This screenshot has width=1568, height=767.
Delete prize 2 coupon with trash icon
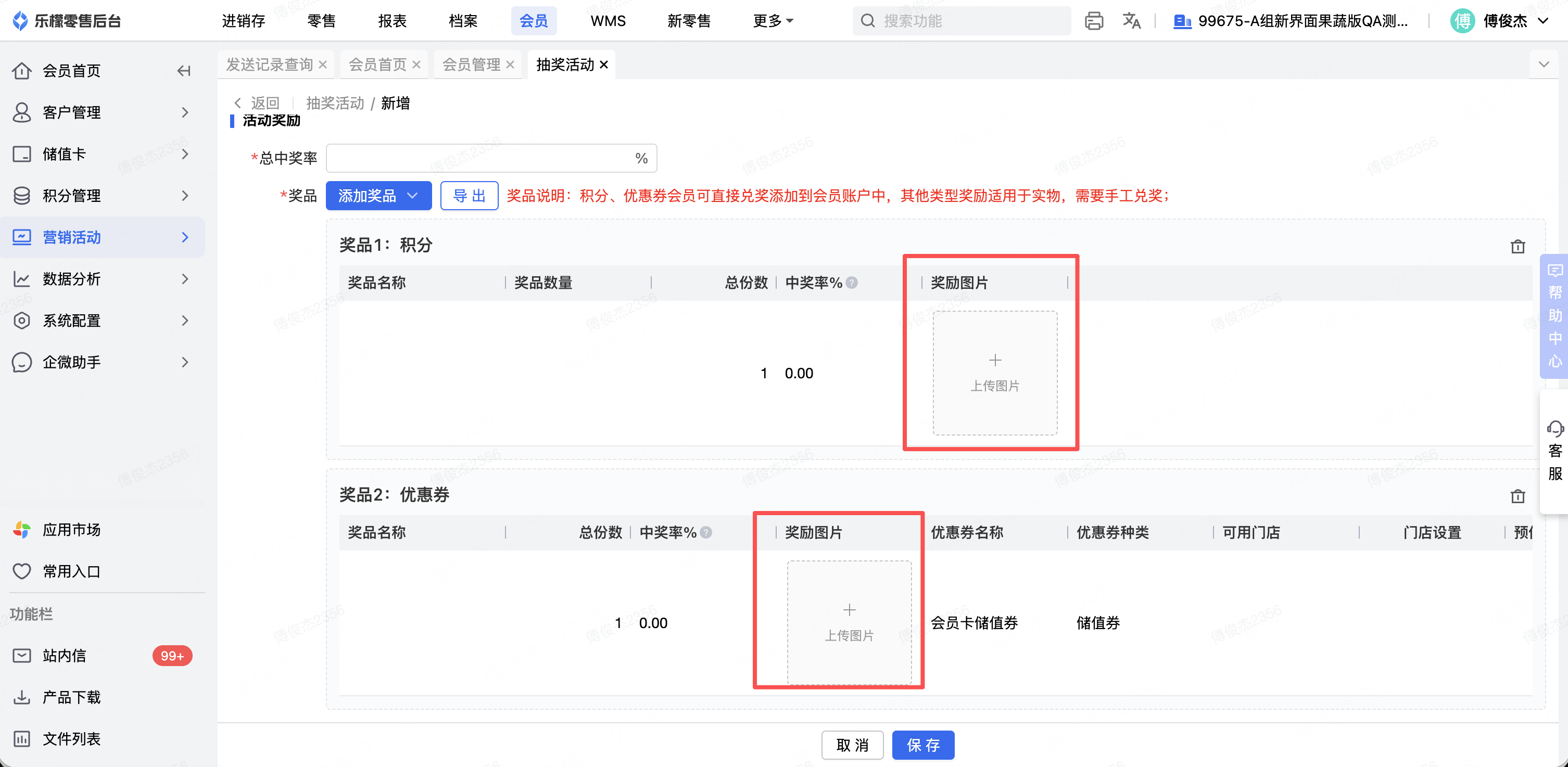1518,496
